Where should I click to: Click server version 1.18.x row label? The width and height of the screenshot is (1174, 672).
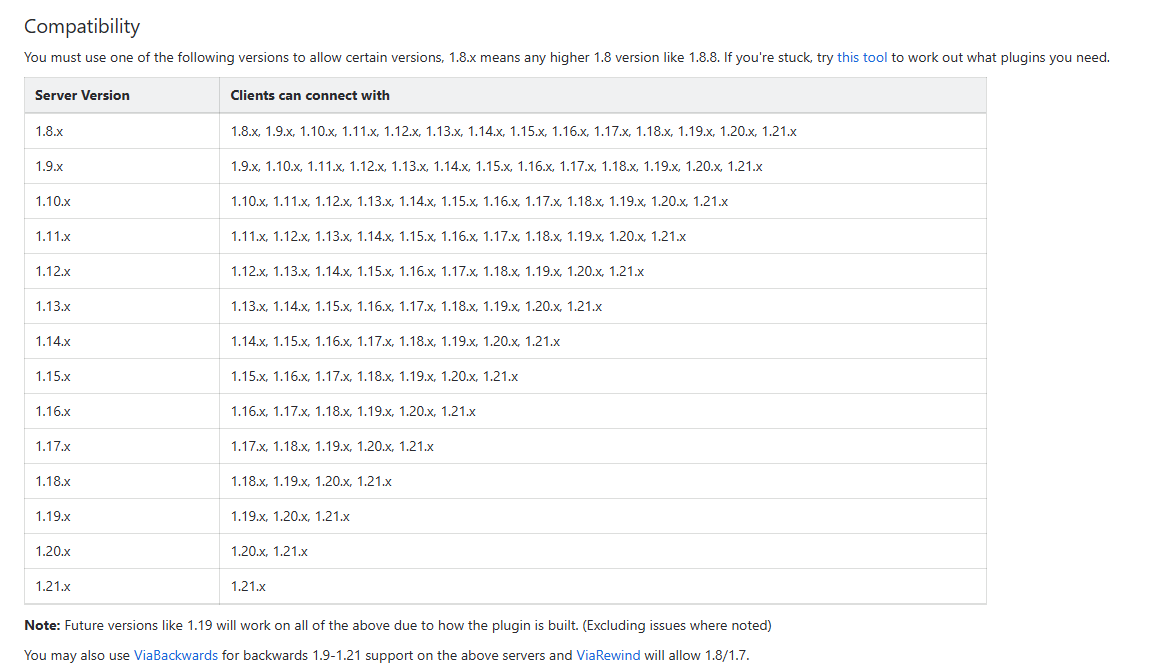(x=53, y=481)
